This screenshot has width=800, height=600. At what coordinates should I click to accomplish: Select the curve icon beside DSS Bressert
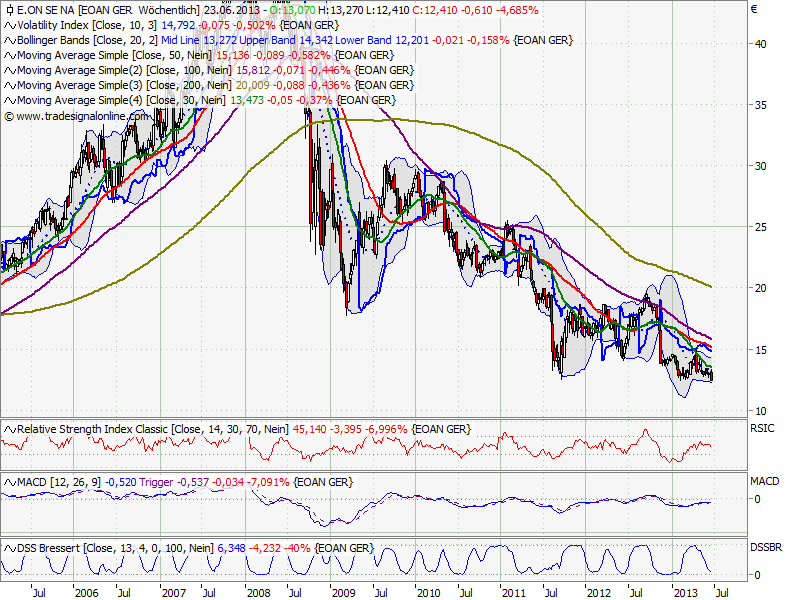click(x=11, y=547)
